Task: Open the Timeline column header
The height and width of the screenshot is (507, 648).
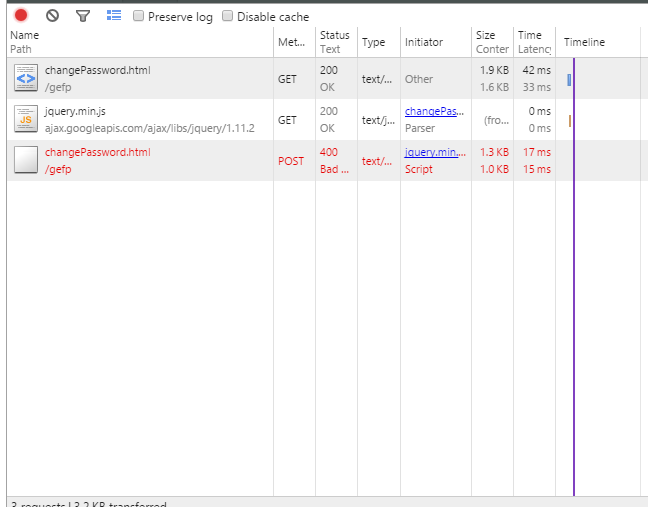Action: [x=584, y=42]
